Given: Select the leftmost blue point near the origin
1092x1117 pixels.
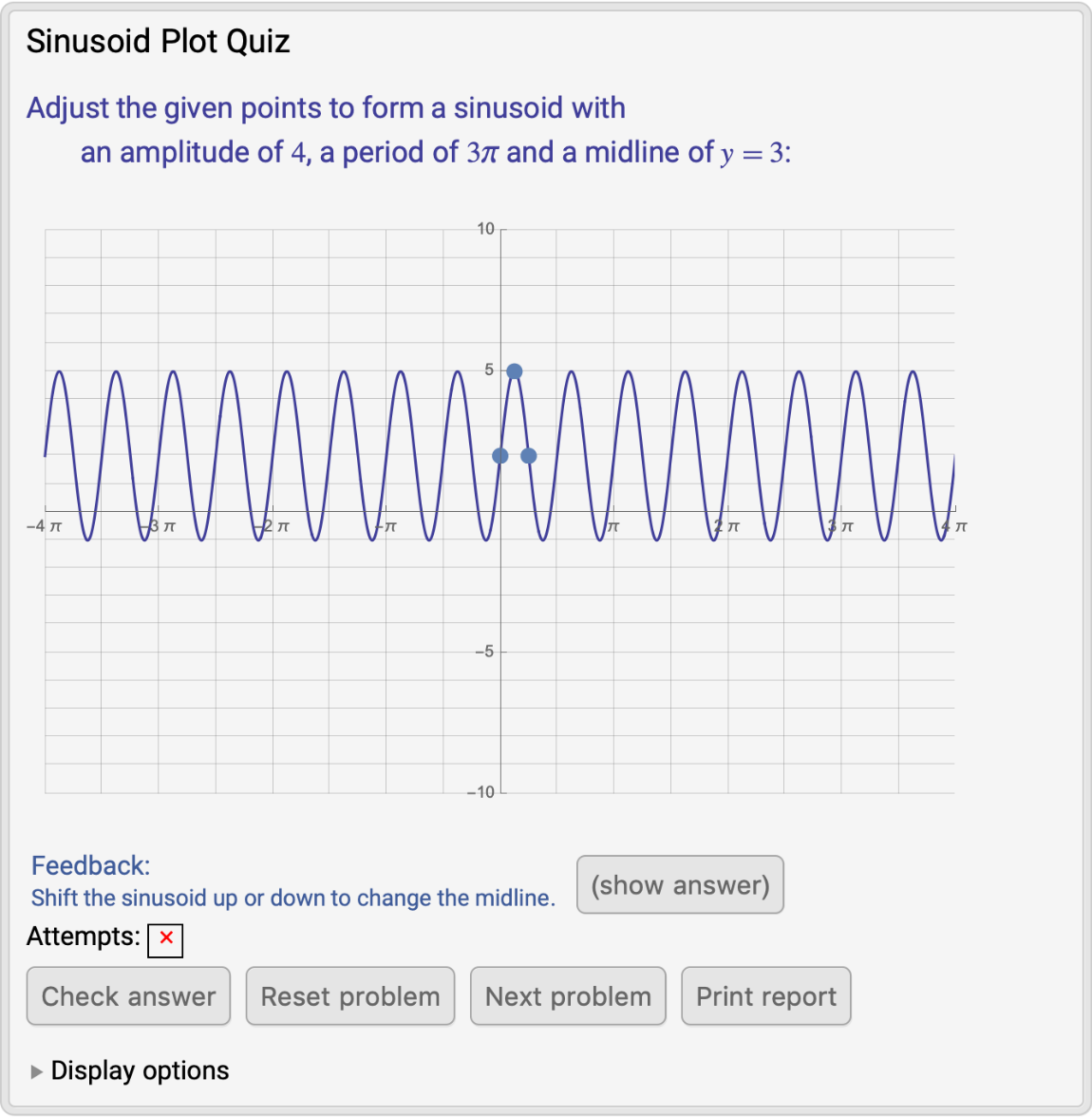Looking at the screenshot, I should [x=500, y=456].
